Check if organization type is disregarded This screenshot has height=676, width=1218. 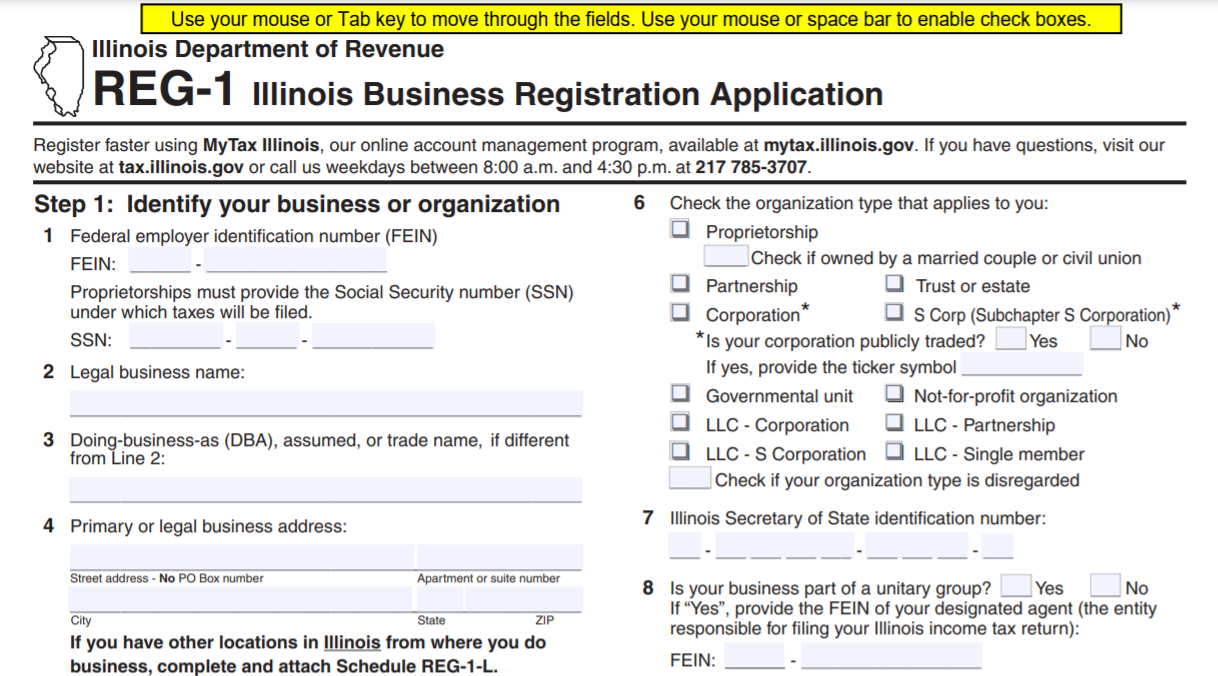pos(690,478)
